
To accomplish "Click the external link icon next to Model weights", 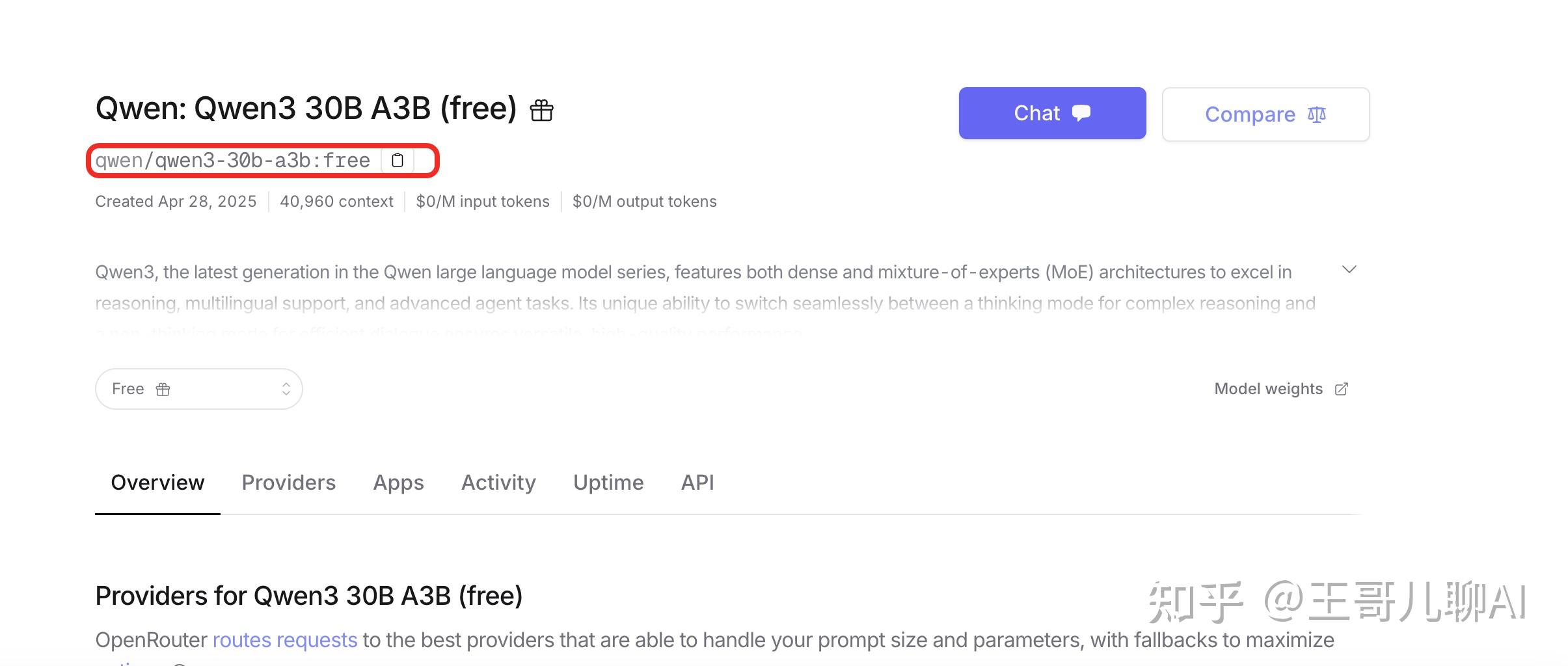I will click(1341, 389).
